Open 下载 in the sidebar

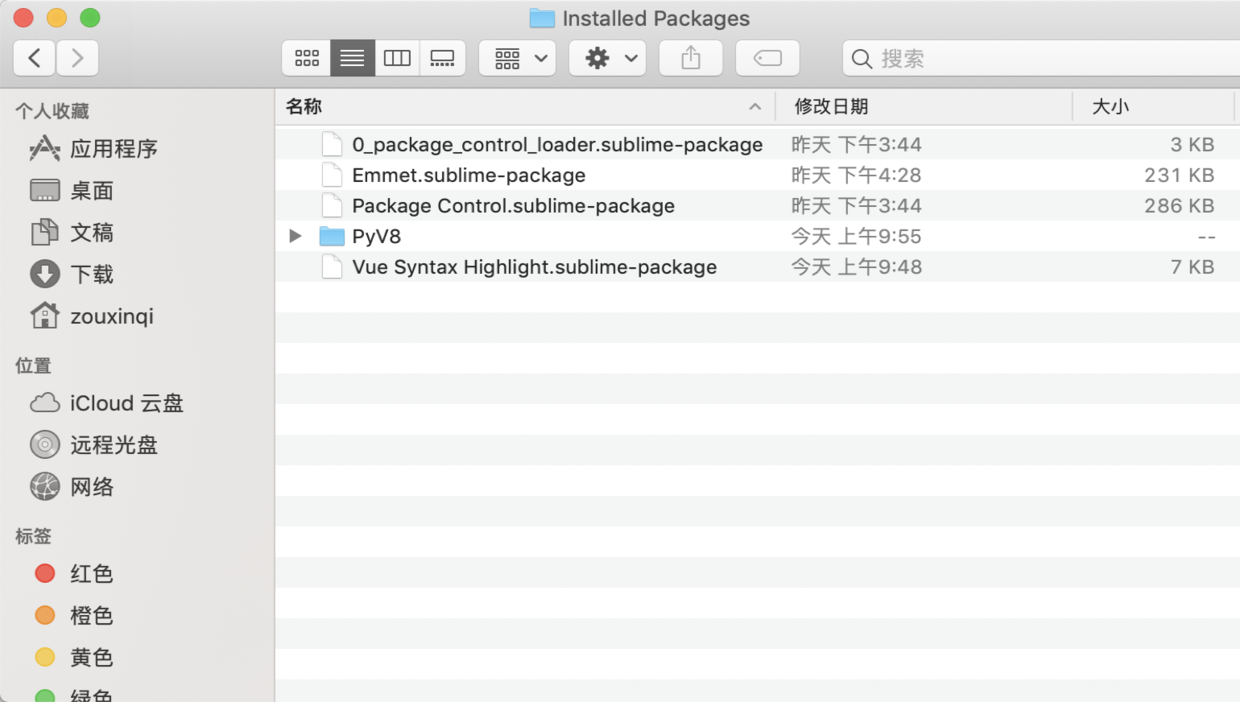pos(92,275)
